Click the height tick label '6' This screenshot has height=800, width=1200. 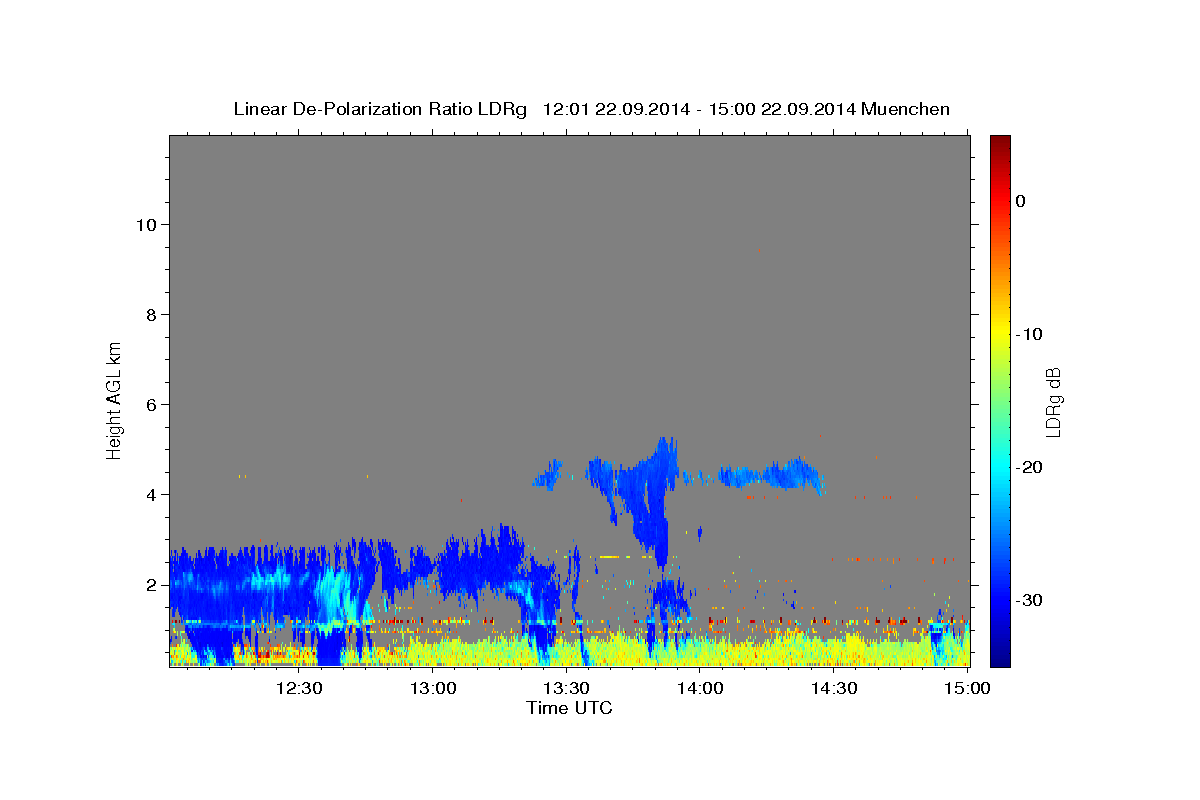tap(151, 405)
